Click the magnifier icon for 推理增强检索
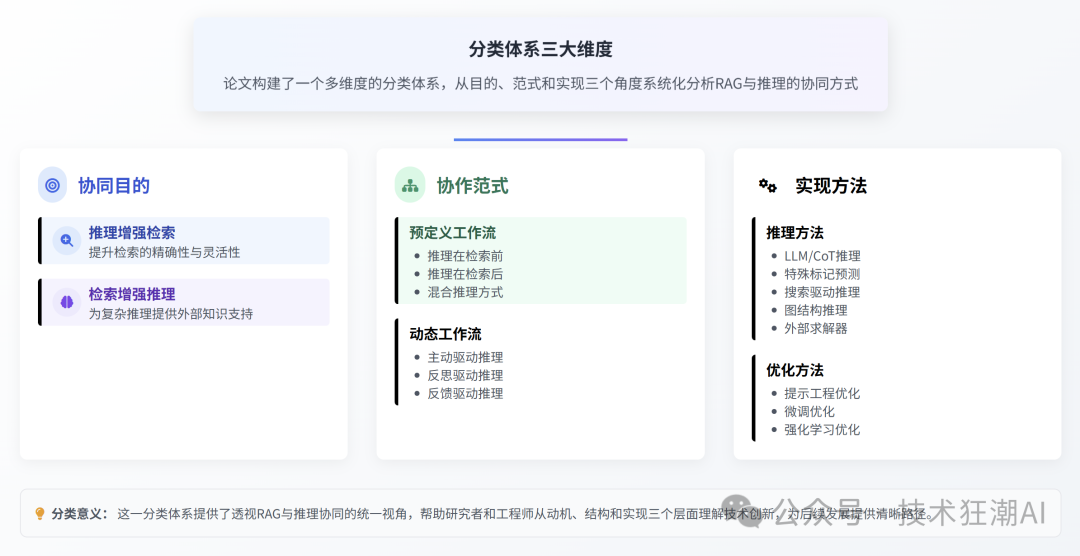 click(67, 240)
